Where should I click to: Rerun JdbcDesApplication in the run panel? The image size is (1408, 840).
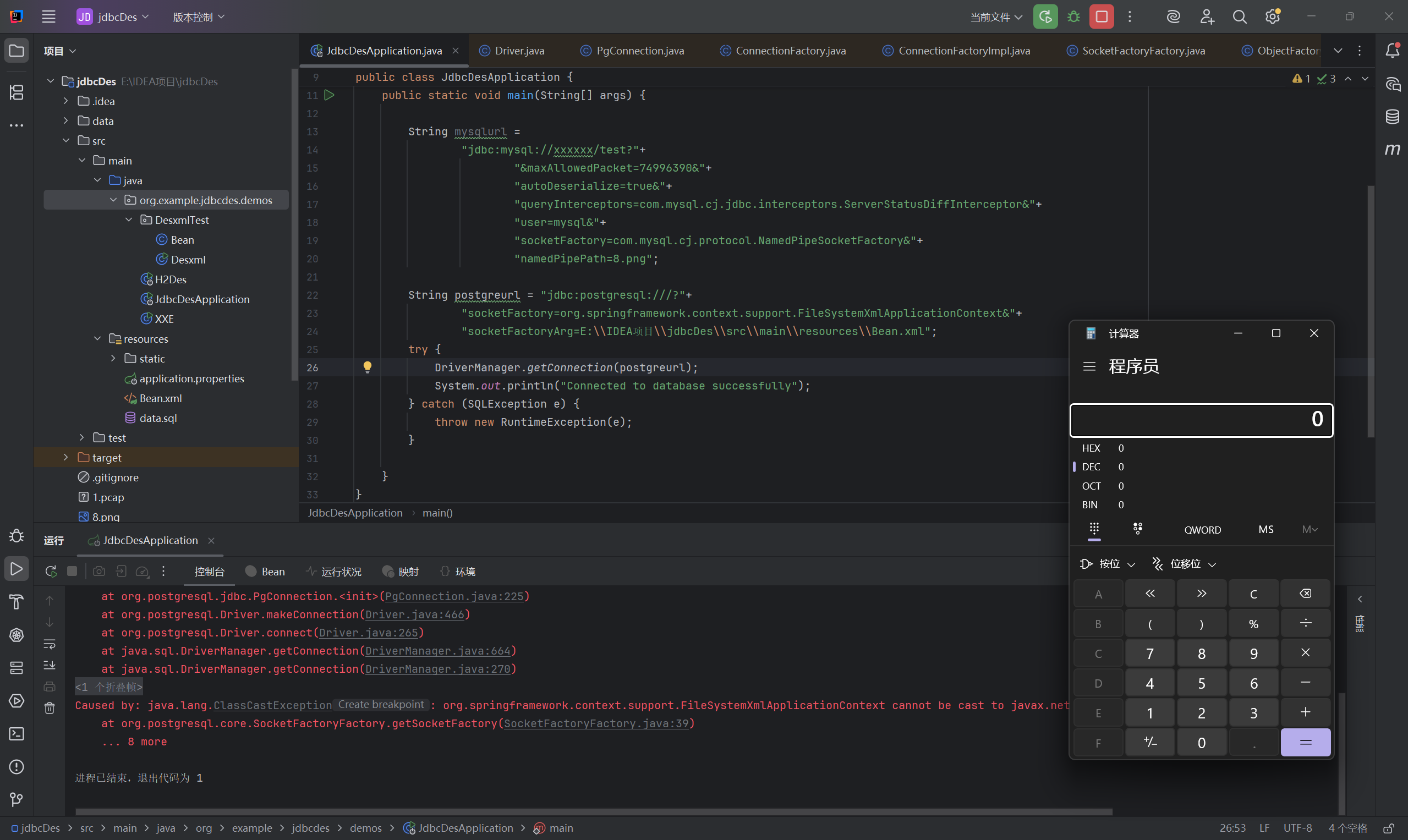51,571
